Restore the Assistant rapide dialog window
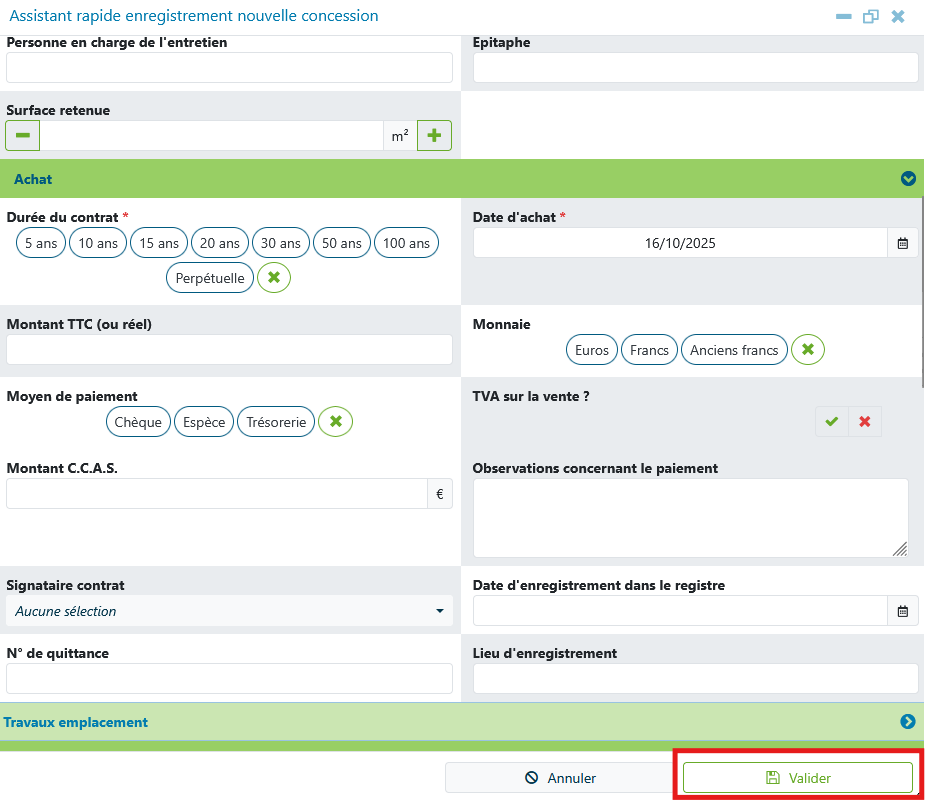 pos(871,17)
